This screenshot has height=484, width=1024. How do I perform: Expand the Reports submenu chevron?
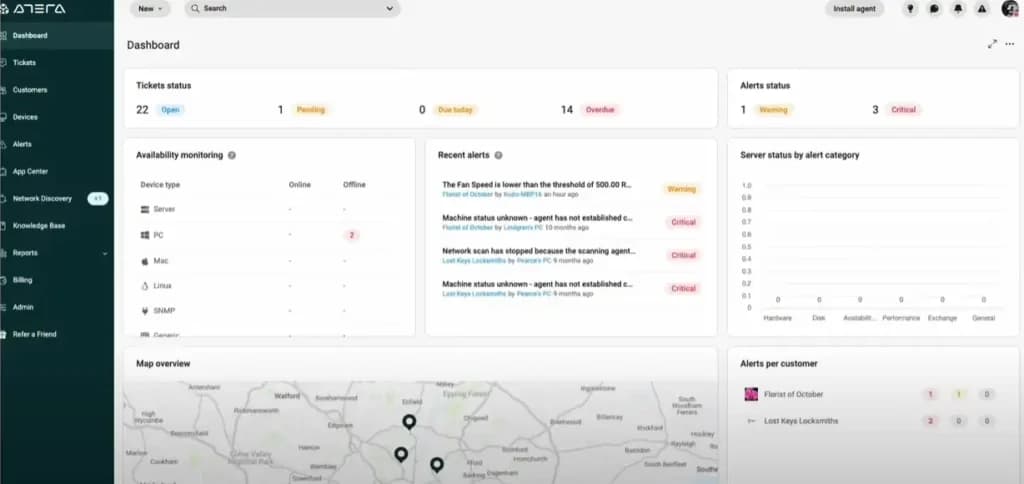click(x=105, y=253)
